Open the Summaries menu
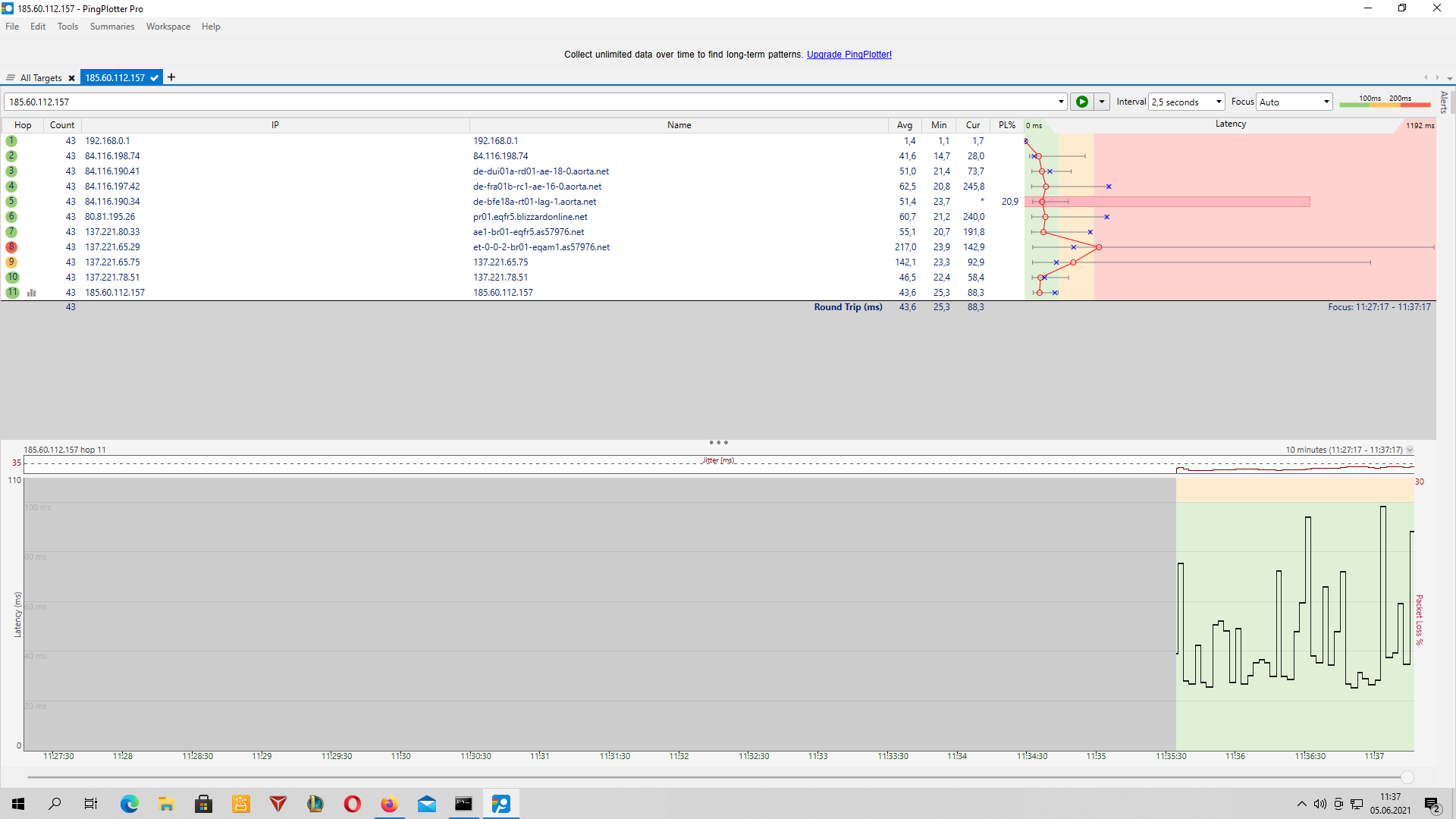The width and height of the screenshot is (1456, 819). tap(111, 27)
